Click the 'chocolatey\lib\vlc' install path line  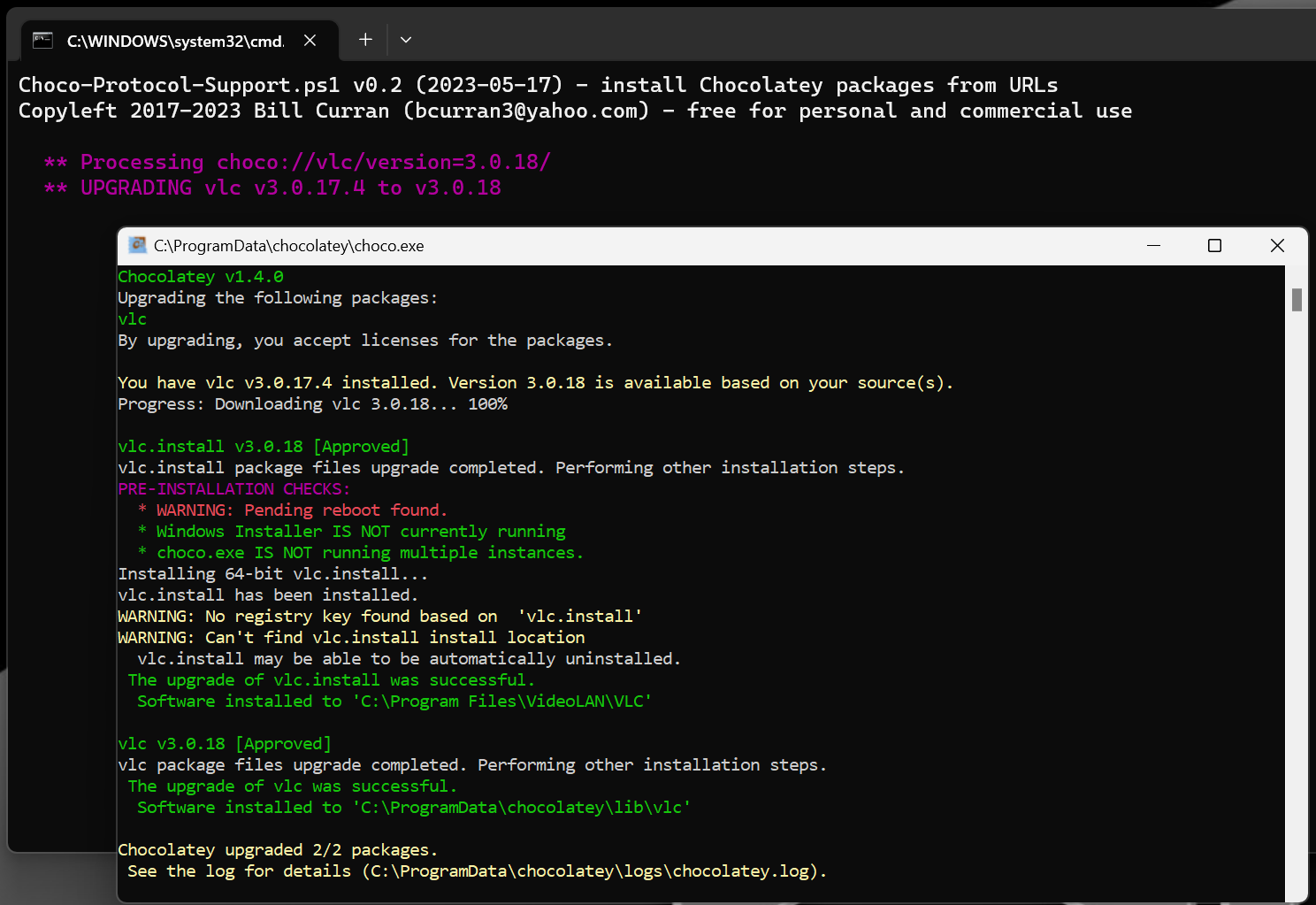coord(414,808)
